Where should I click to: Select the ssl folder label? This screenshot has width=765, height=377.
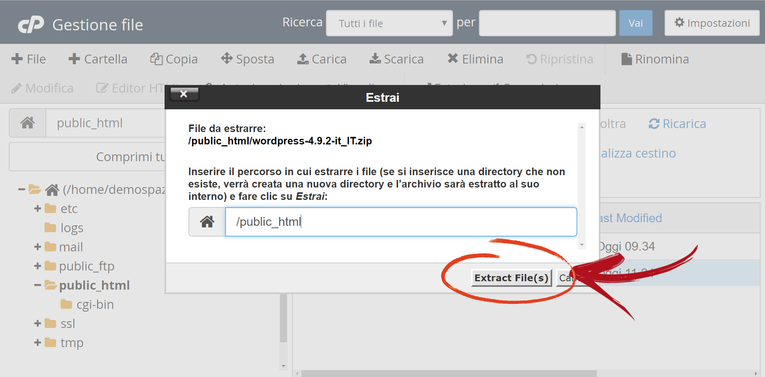pos(68,323)
